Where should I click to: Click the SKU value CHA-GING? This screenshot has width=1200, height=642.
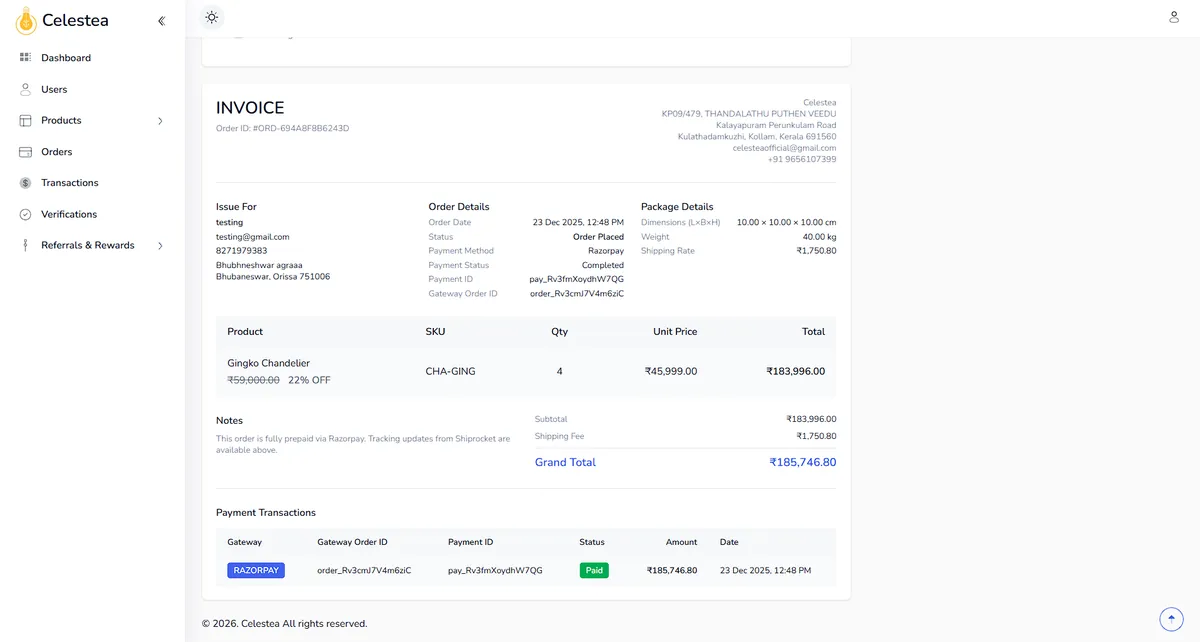[x=451, y=371]
